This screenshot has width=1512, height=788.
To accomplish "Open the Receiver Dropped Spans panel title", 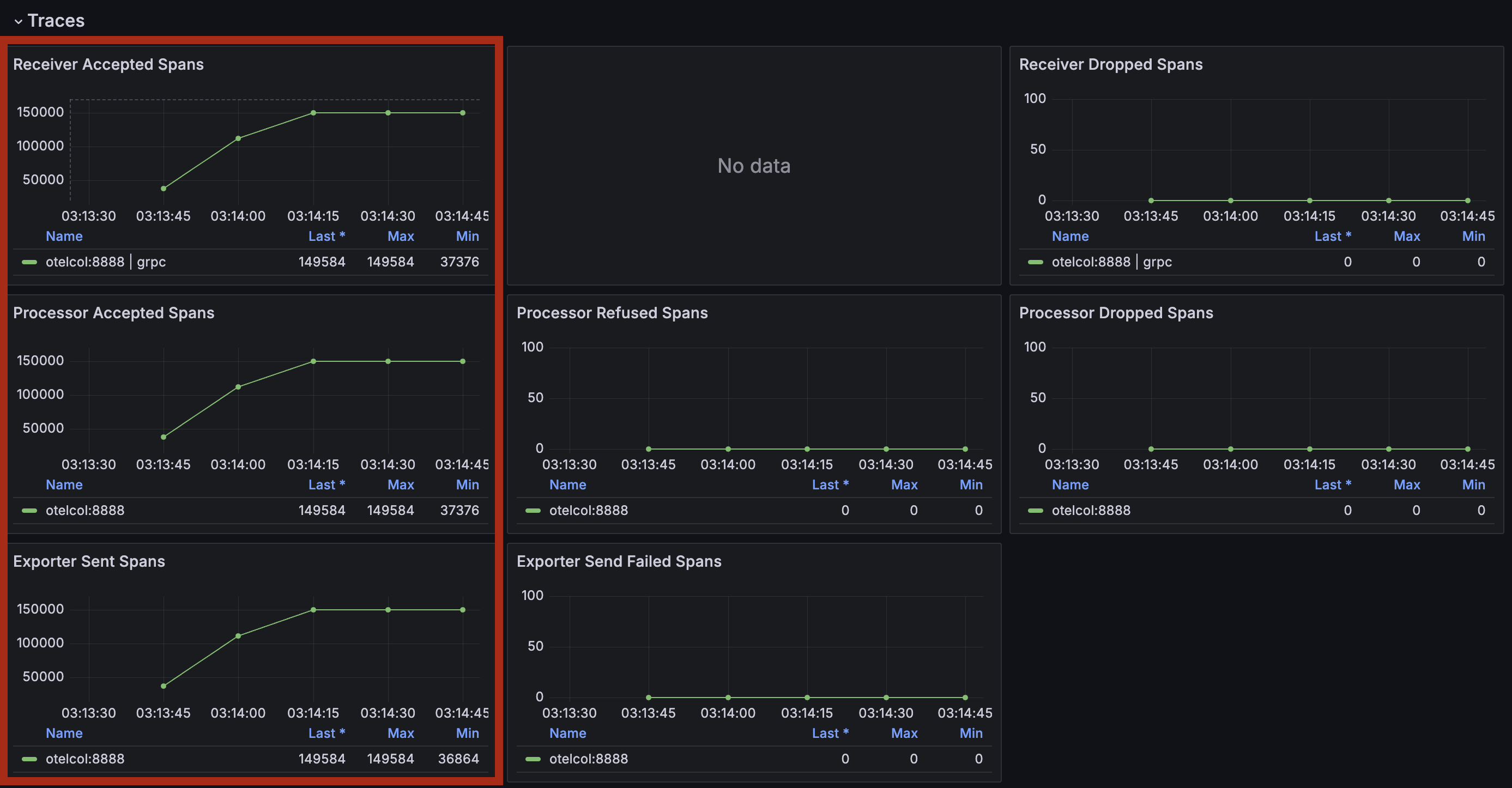I will click(x=1110, y=64).
